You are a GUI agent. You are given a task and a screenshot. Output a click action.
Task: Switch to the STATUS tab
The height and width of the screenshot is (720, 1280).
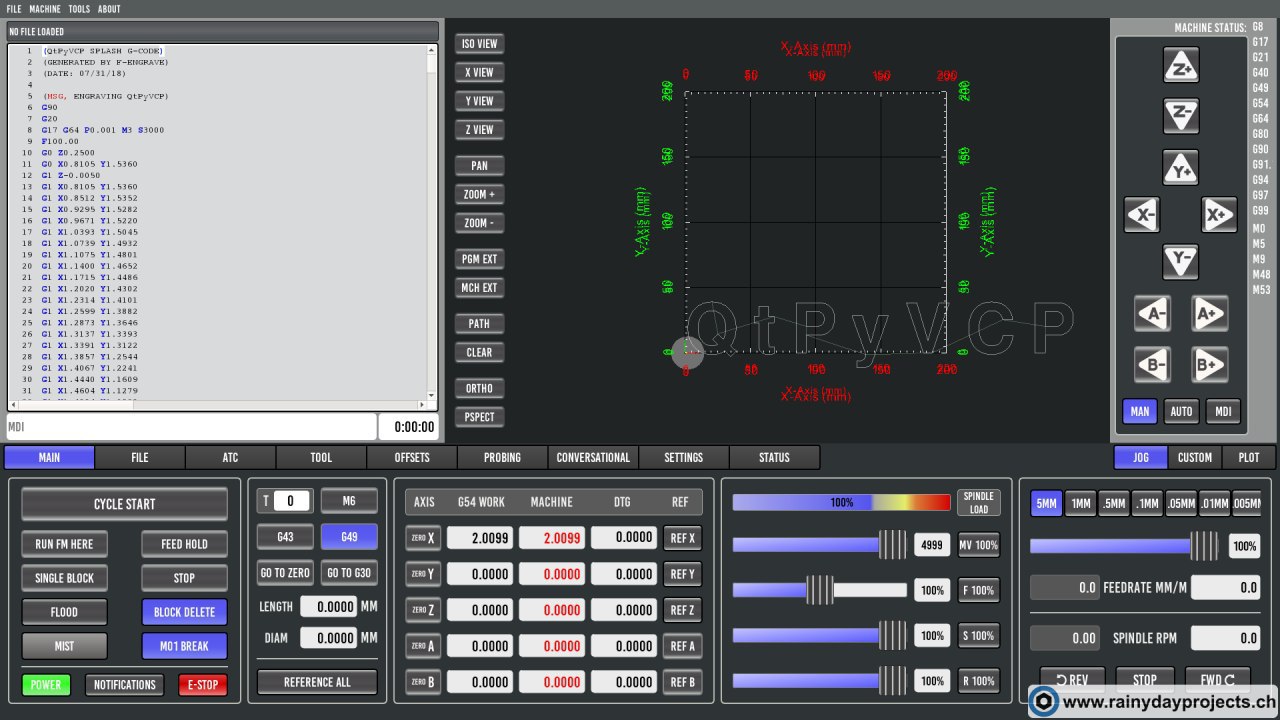click(774, 458)
